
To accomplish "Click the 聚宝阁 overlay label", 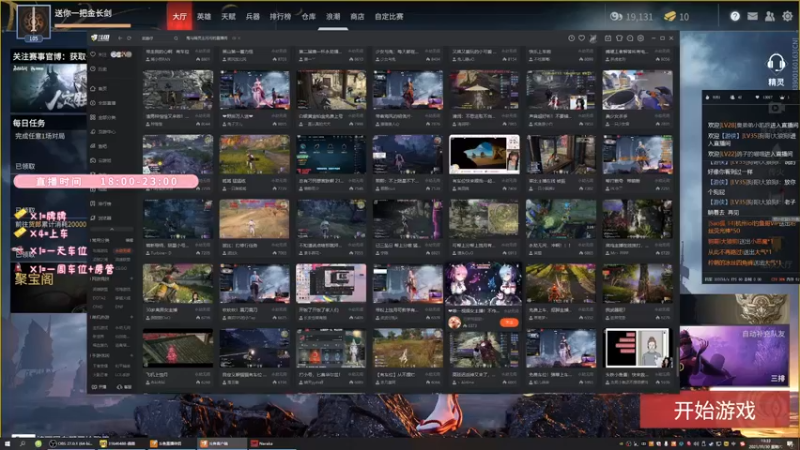I will coord(34,279).
